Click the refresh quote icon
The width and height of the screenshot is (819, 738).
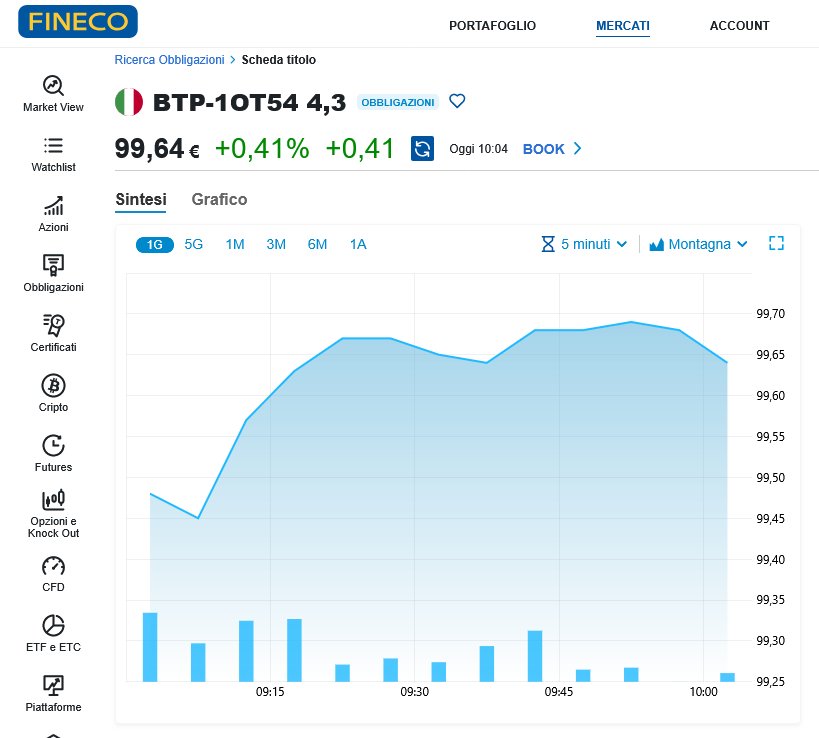(x=422, y=149)
